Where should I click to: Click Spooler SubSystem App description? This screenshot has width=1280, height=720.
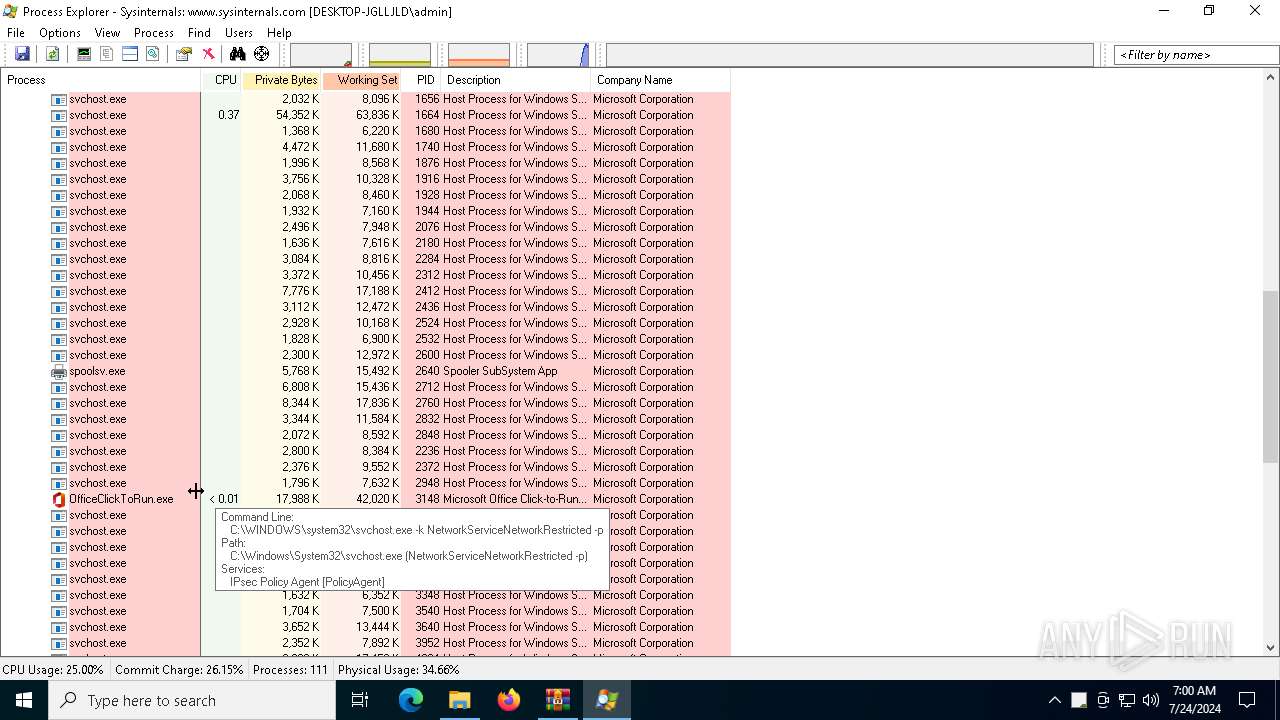click(x=500, y=371)
